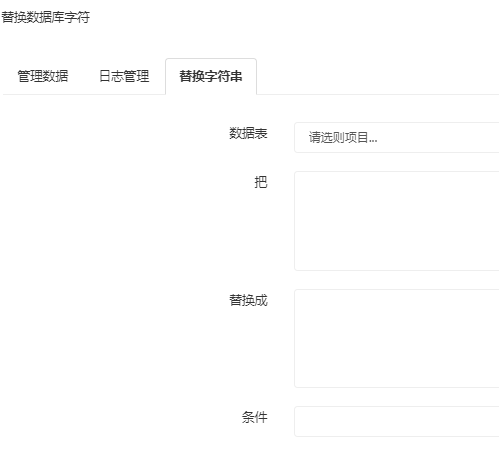
Task: Select the condition text box
Action: tap(397, 421)
